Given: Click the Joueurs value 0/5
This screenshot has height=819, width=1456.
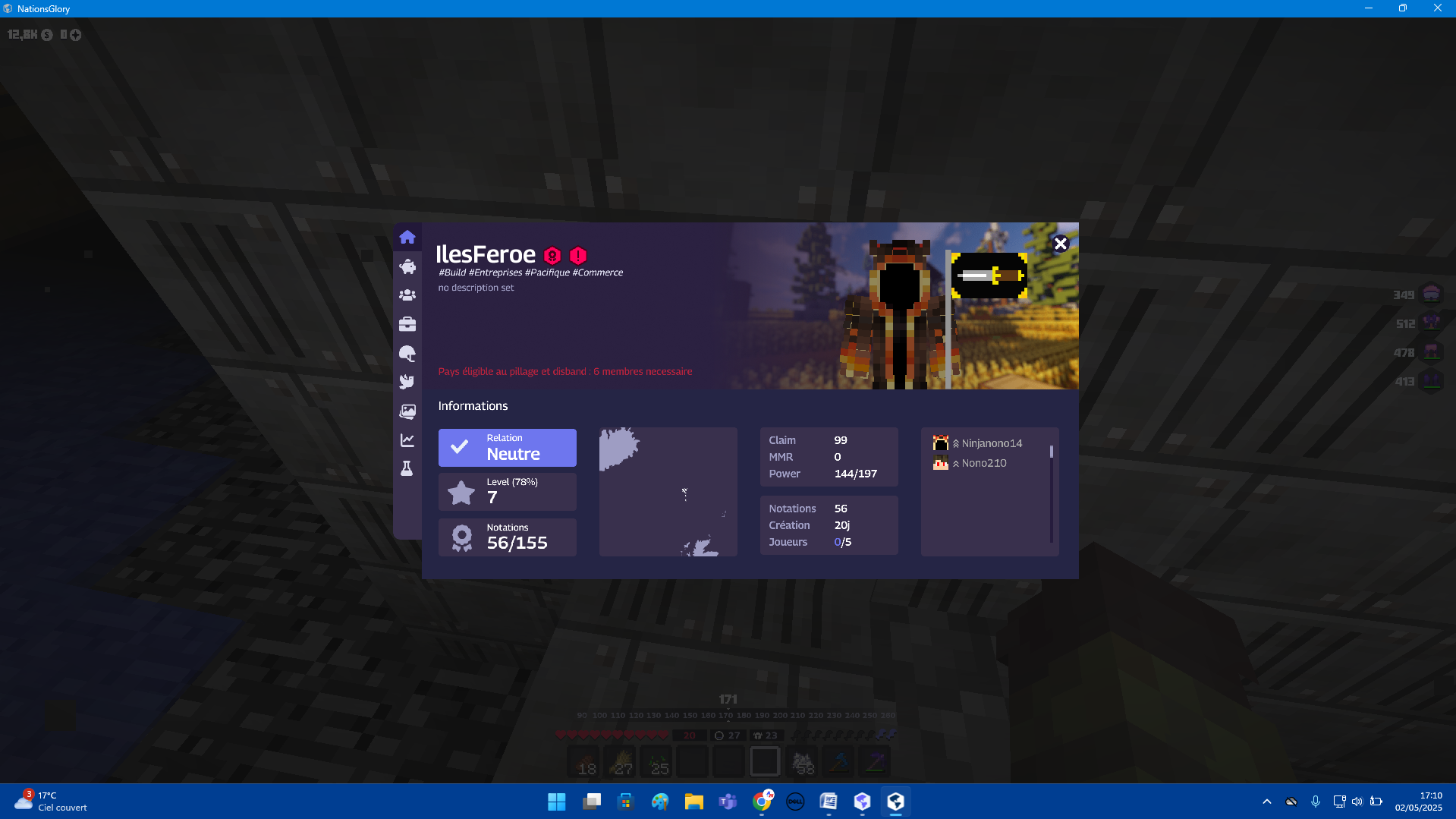Looking at the screenshot, I should click(843, 542).
